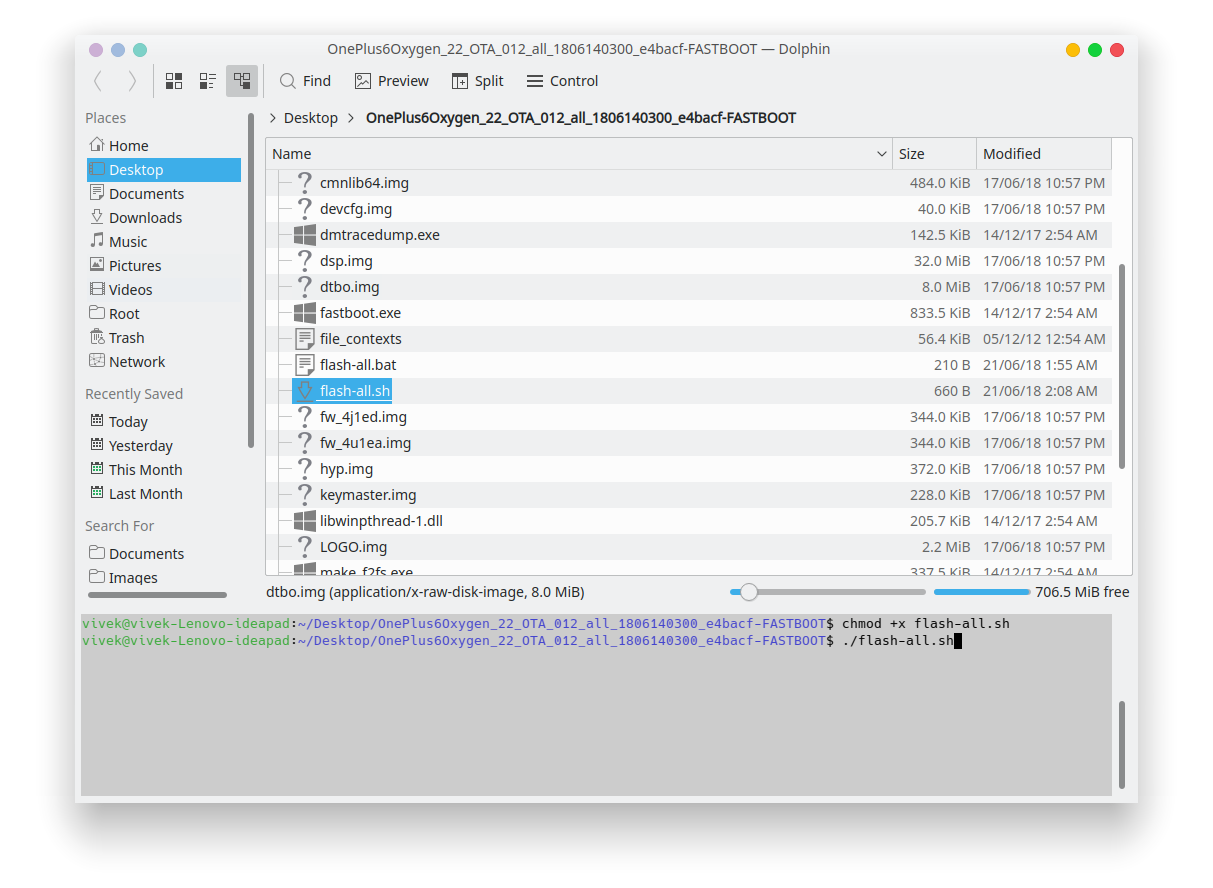Toggle the Preview option
This screenshot has width=1213, height=888.
(x=391, y=81)
